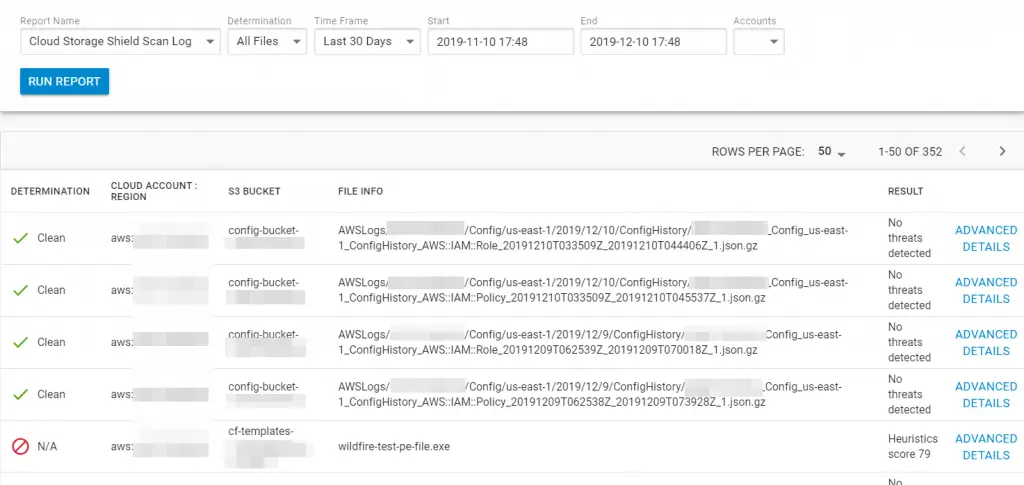Open Advanced Details for Role_20191210T033509Z file

[x=986, y=238]
